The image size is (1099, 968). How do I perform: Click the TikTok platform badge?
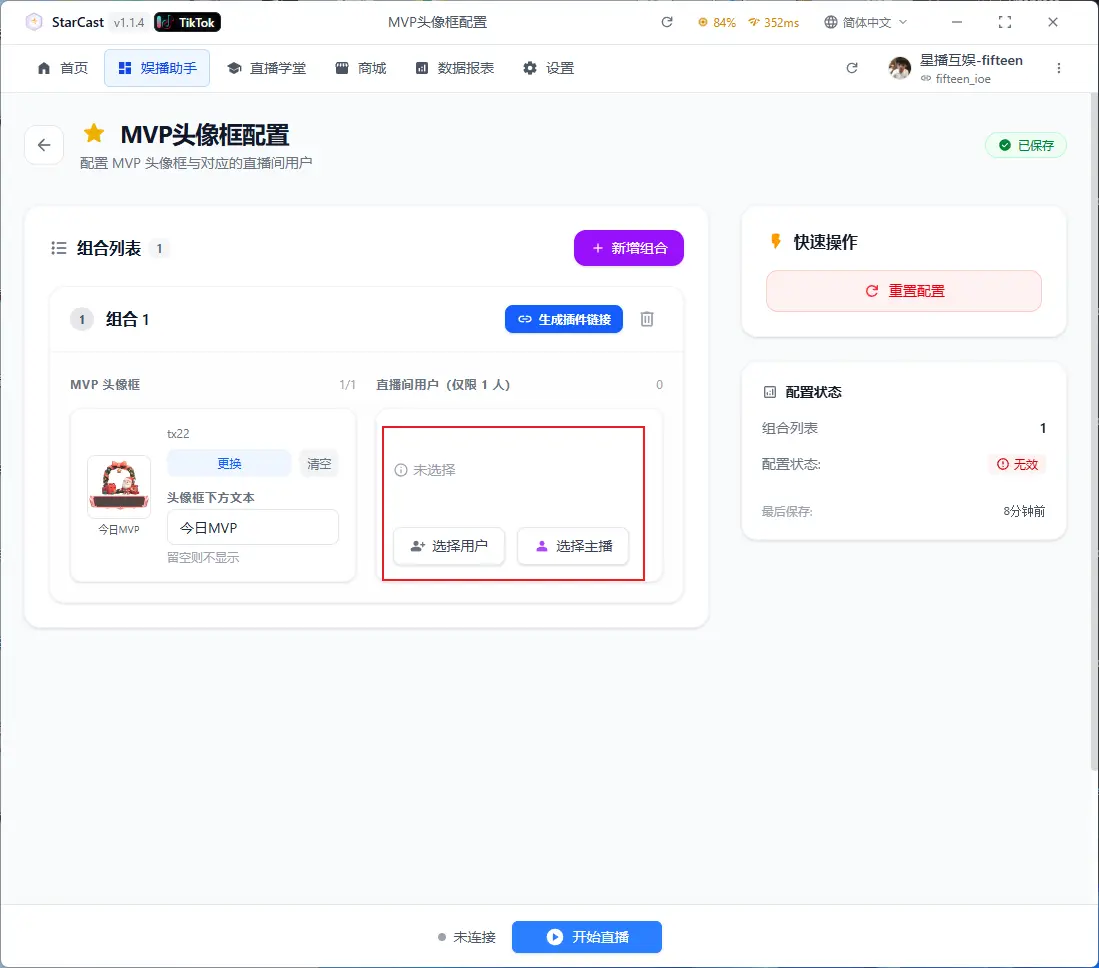(188, 22)
